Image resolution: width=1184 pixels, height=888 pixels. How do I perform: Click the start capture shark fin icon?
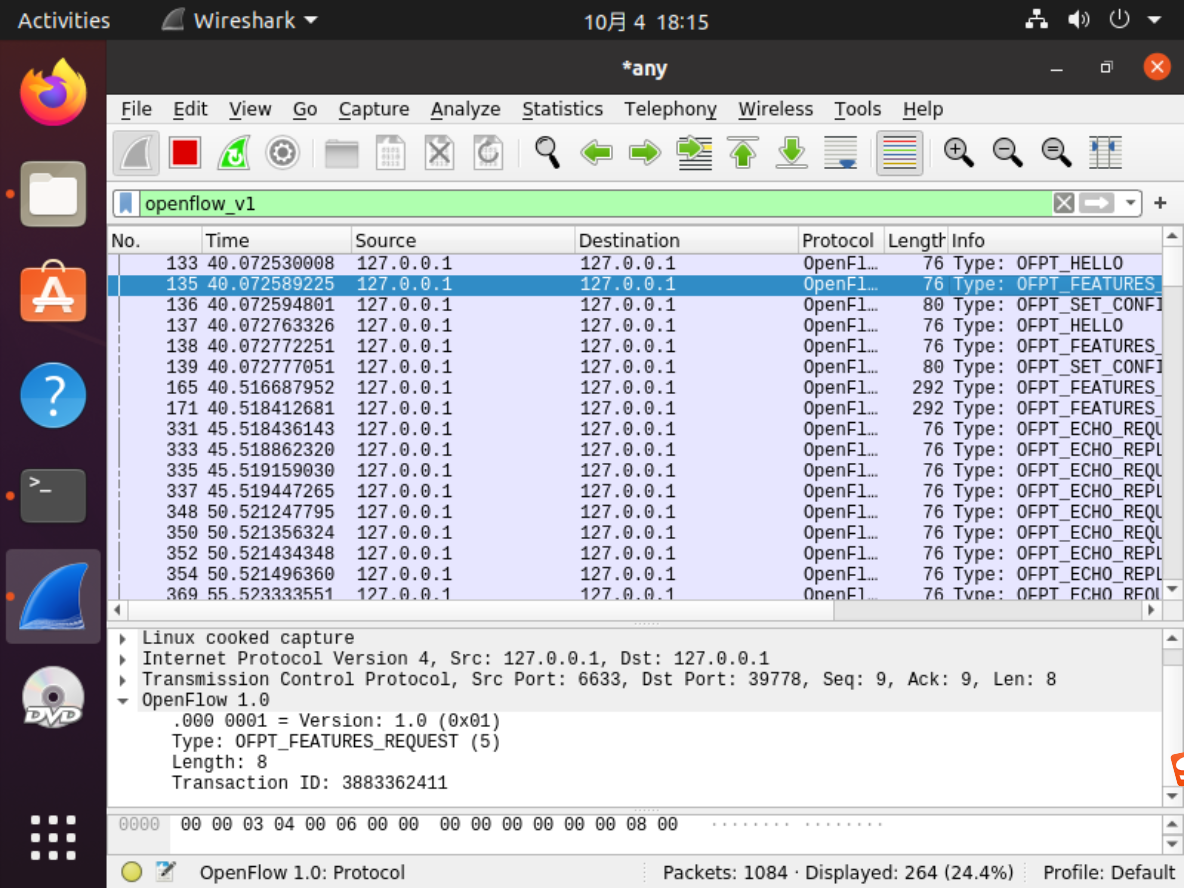click(x=137, y=153)
